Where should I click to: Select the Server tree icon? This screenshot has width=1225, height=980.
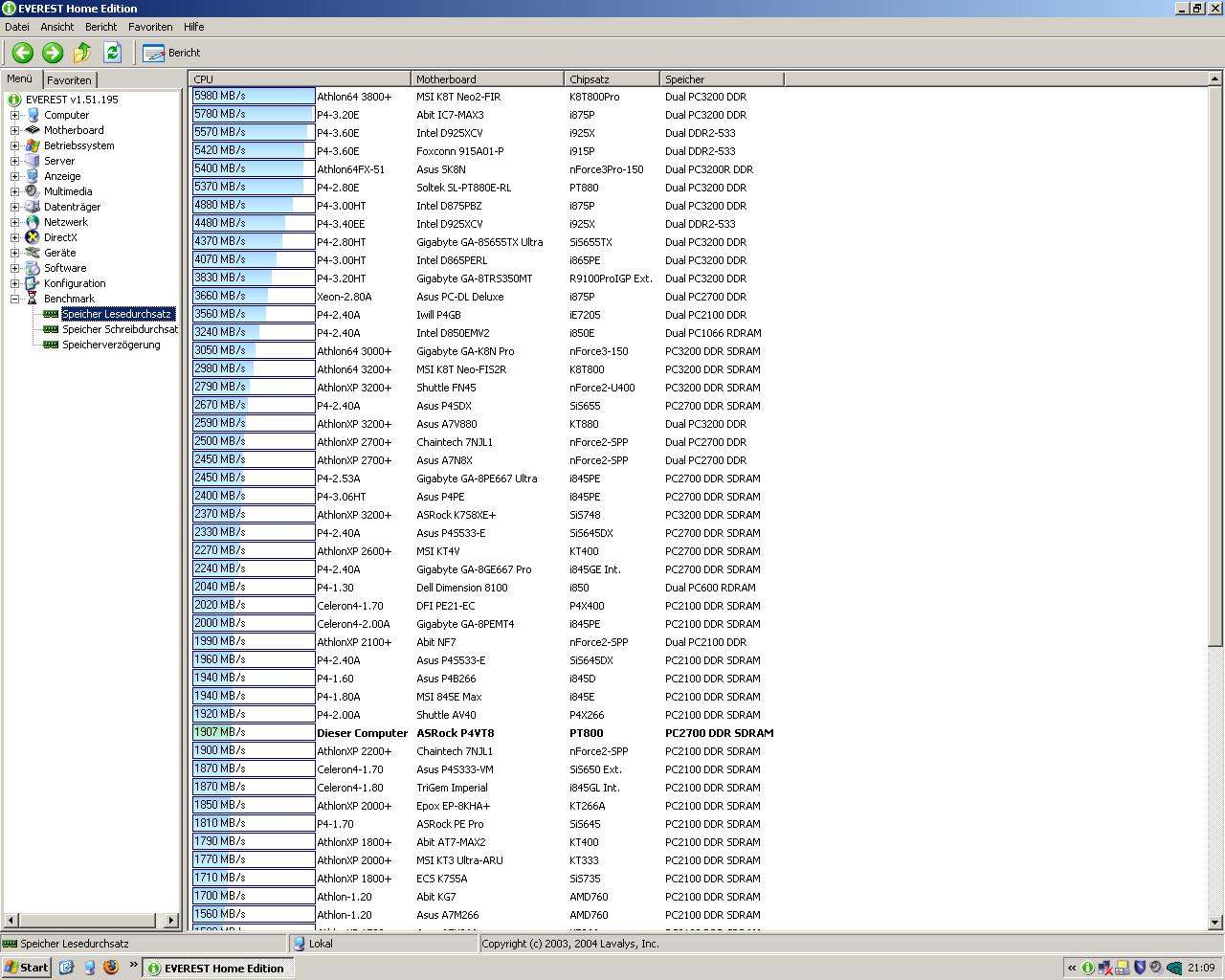click(33, 161)
